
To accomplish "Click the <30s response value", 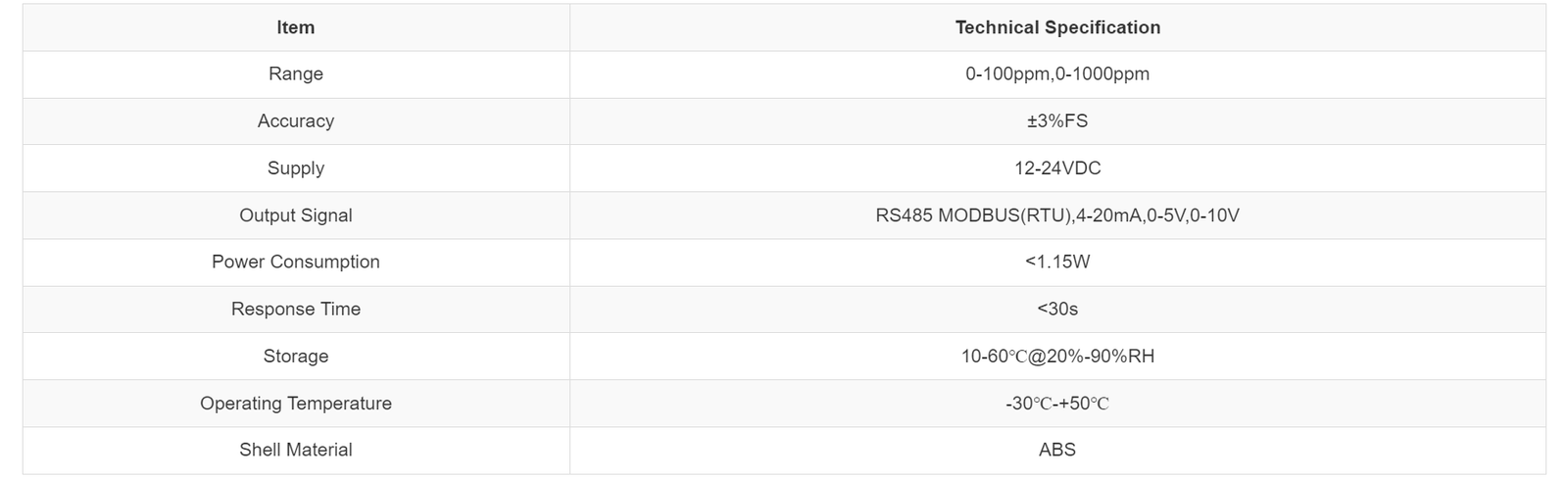I will [1057, 309].
